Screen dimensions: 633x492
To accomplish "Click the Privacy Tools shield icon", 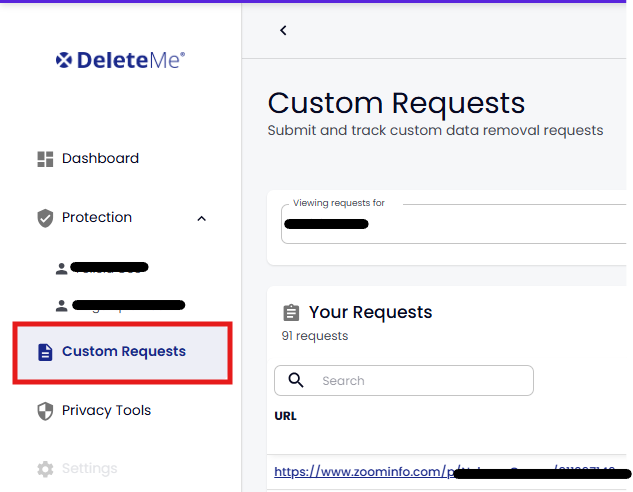I will pos(45,411).
